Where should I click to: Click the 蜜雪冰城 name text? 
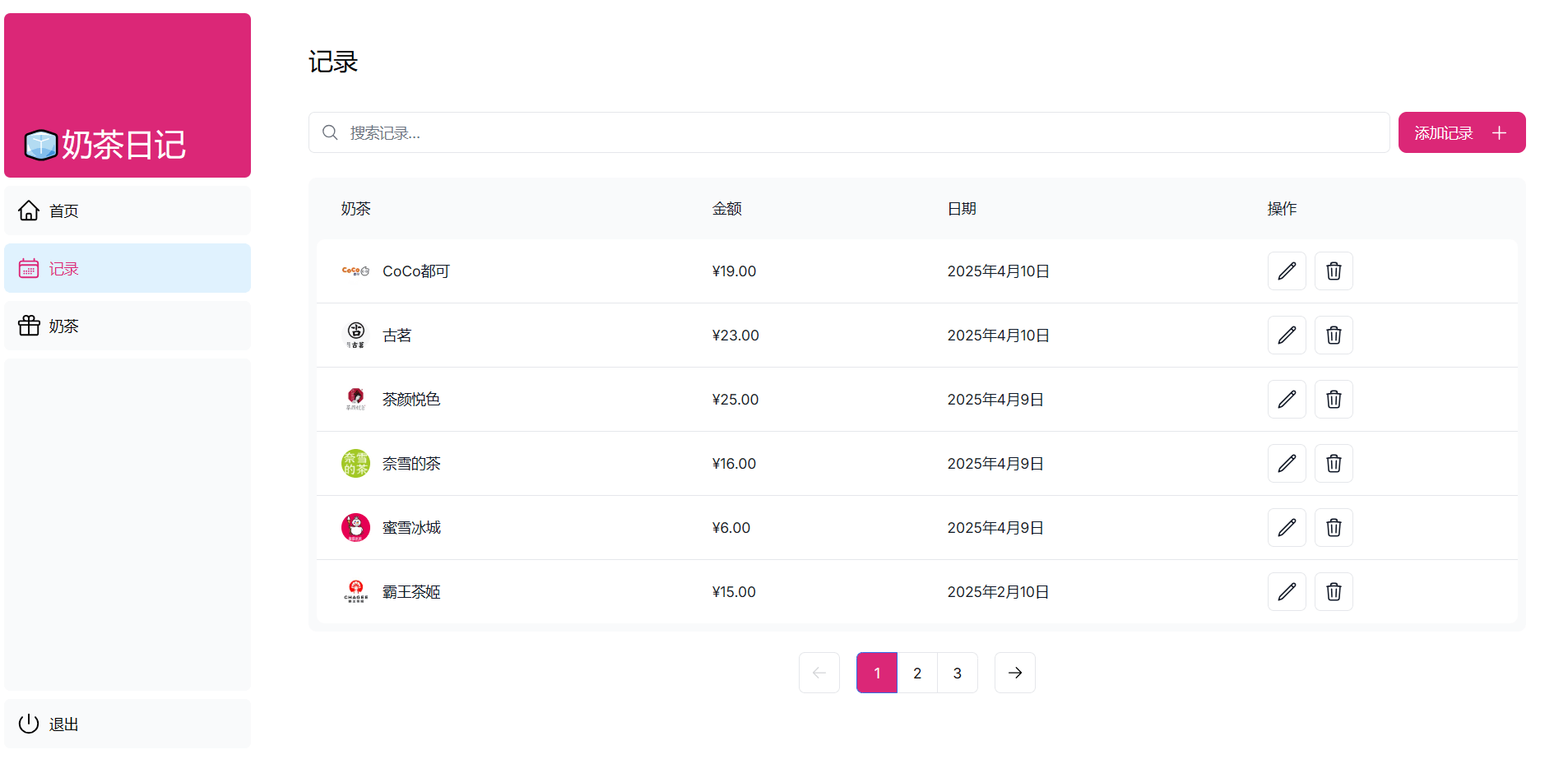coord(411,527)
